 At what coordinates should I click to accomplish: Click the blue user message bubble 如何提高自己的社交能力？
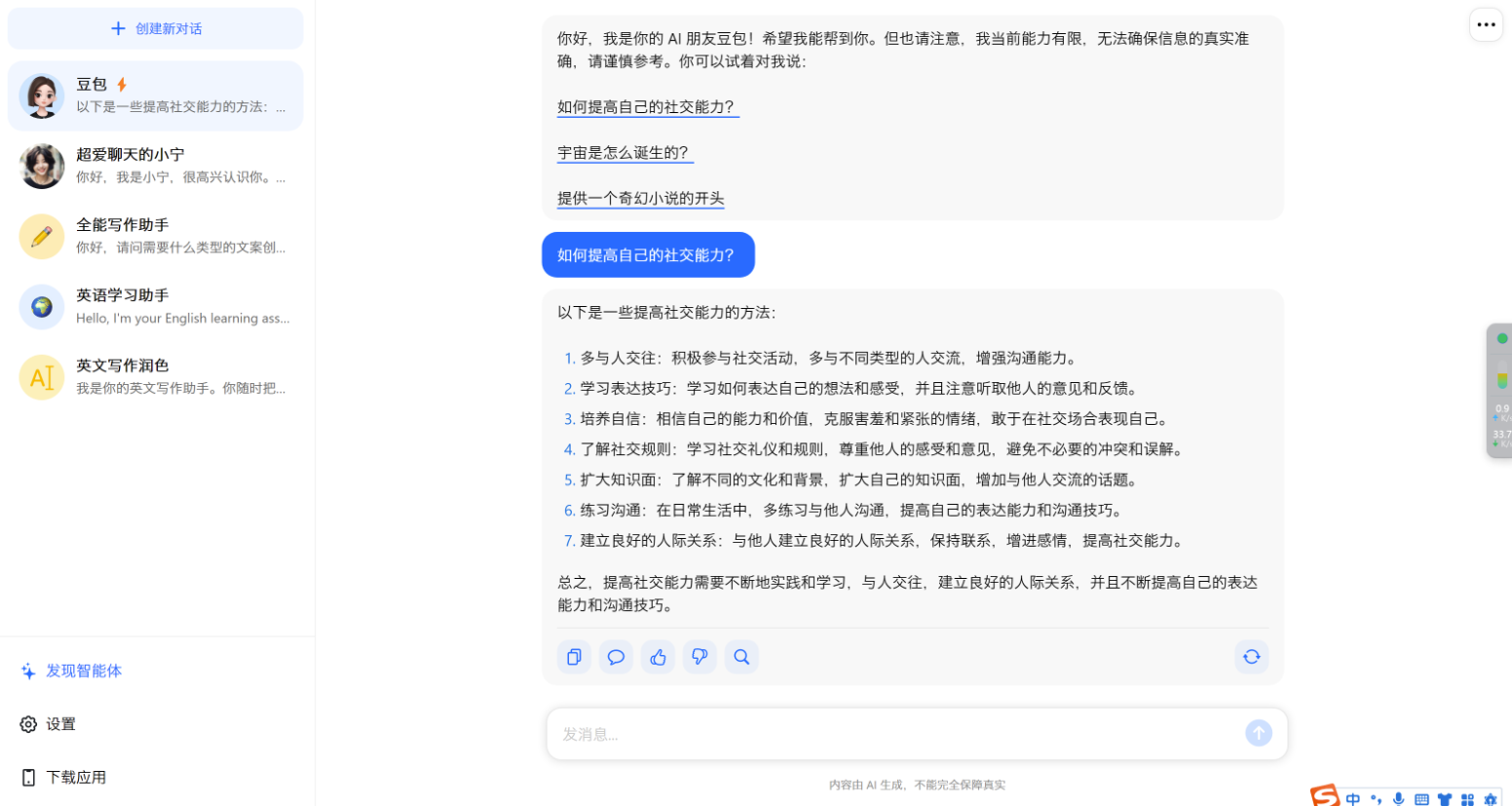648,254
